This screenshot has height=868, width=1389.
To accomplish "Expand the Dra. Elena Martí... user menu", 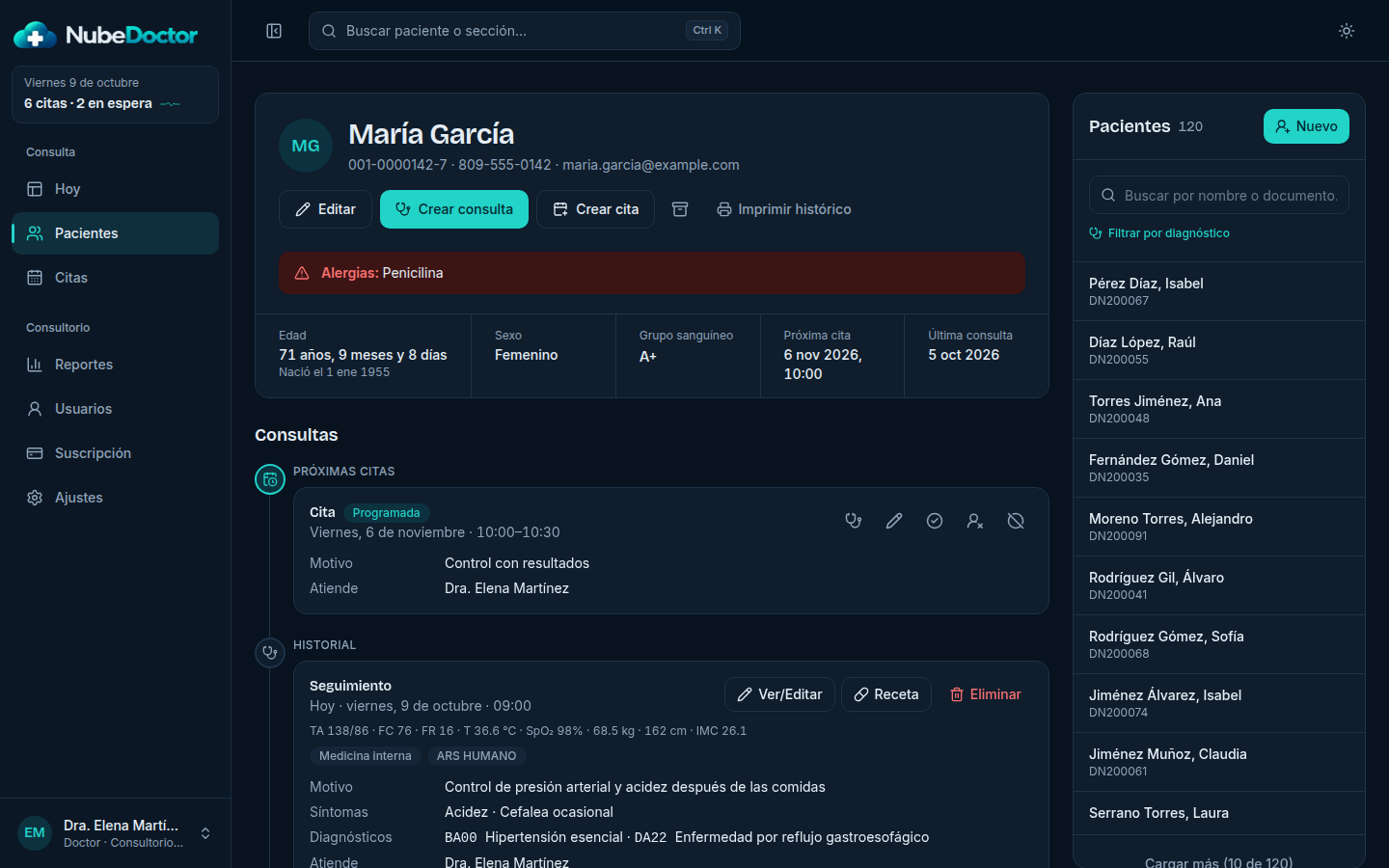I will pos(115,833).
